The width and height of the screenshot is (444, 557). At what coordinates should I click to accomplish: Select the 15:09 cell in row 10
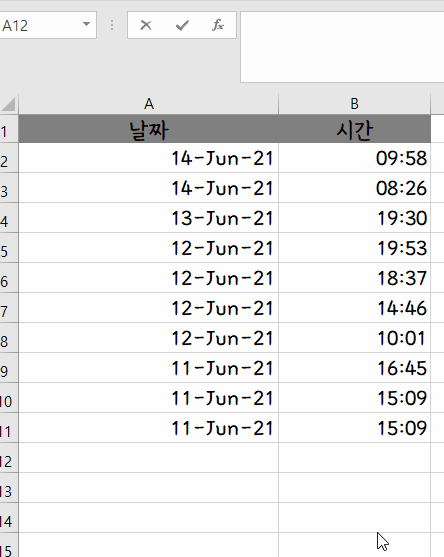(x=354, y=398)
